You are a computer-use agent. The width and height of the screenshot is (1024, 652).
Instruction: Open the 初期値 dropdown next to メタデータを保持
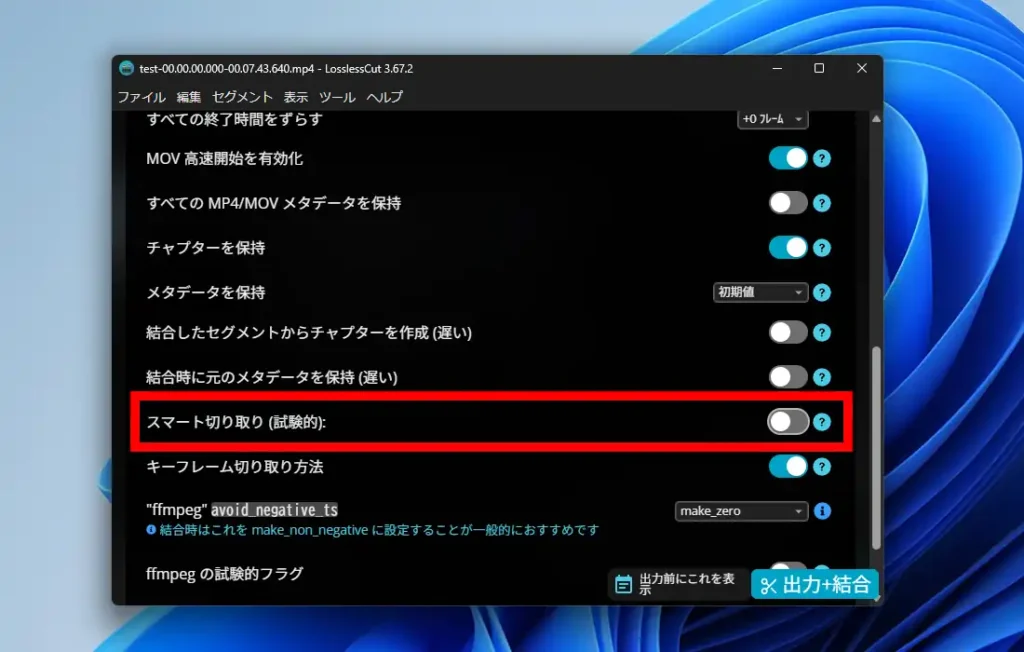(x=760, y=292)
